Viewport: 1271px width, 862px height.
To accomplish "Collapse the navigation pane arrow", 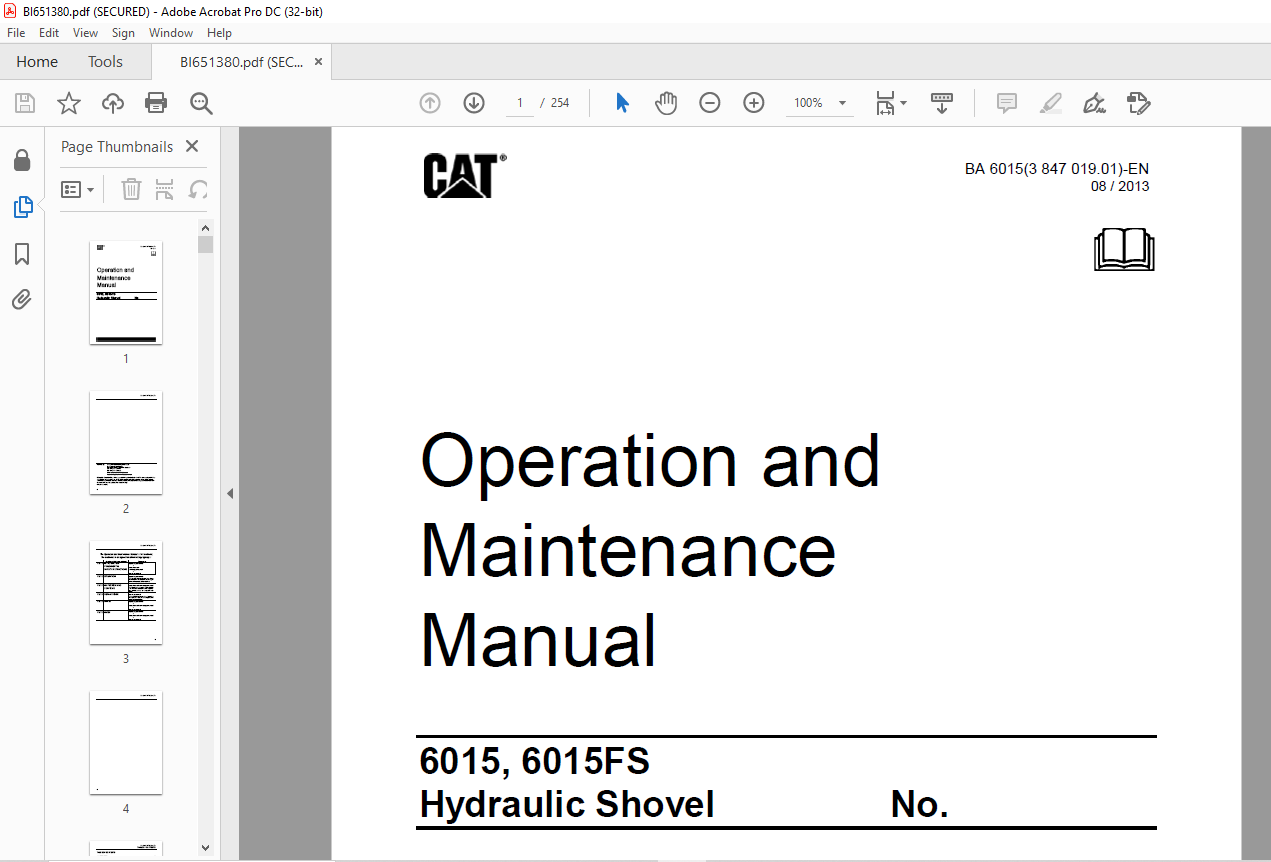I will [x=230, y=493].
